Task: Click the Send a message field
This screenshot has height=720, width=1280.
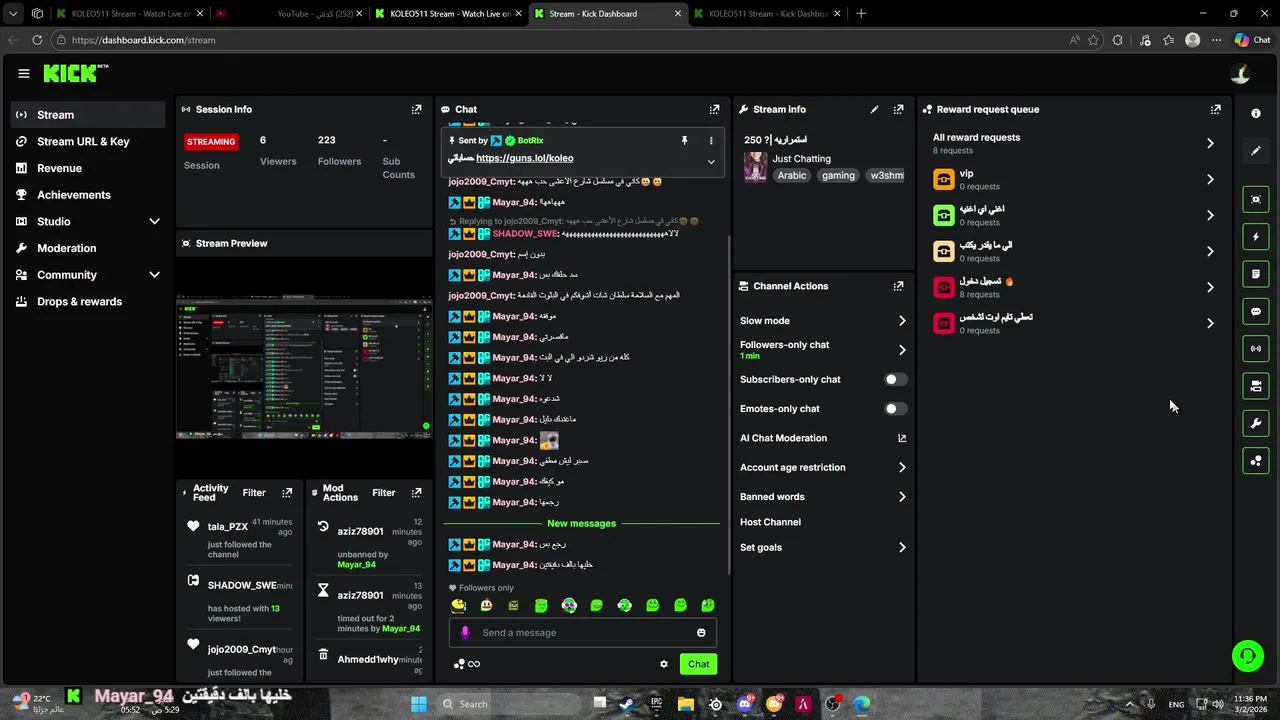Action: pyautogui.click(x=583, y=632)
